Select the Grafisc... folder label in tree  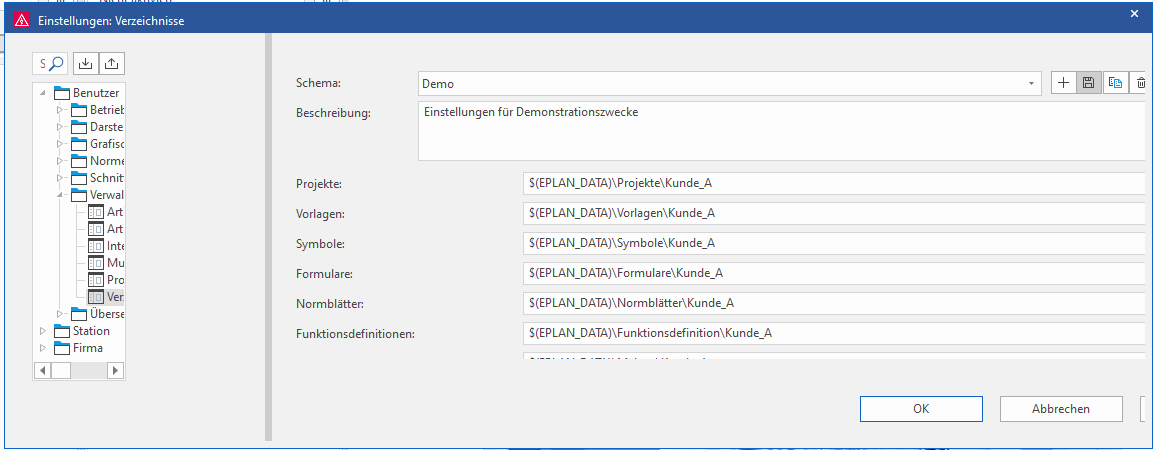[107, 144]
